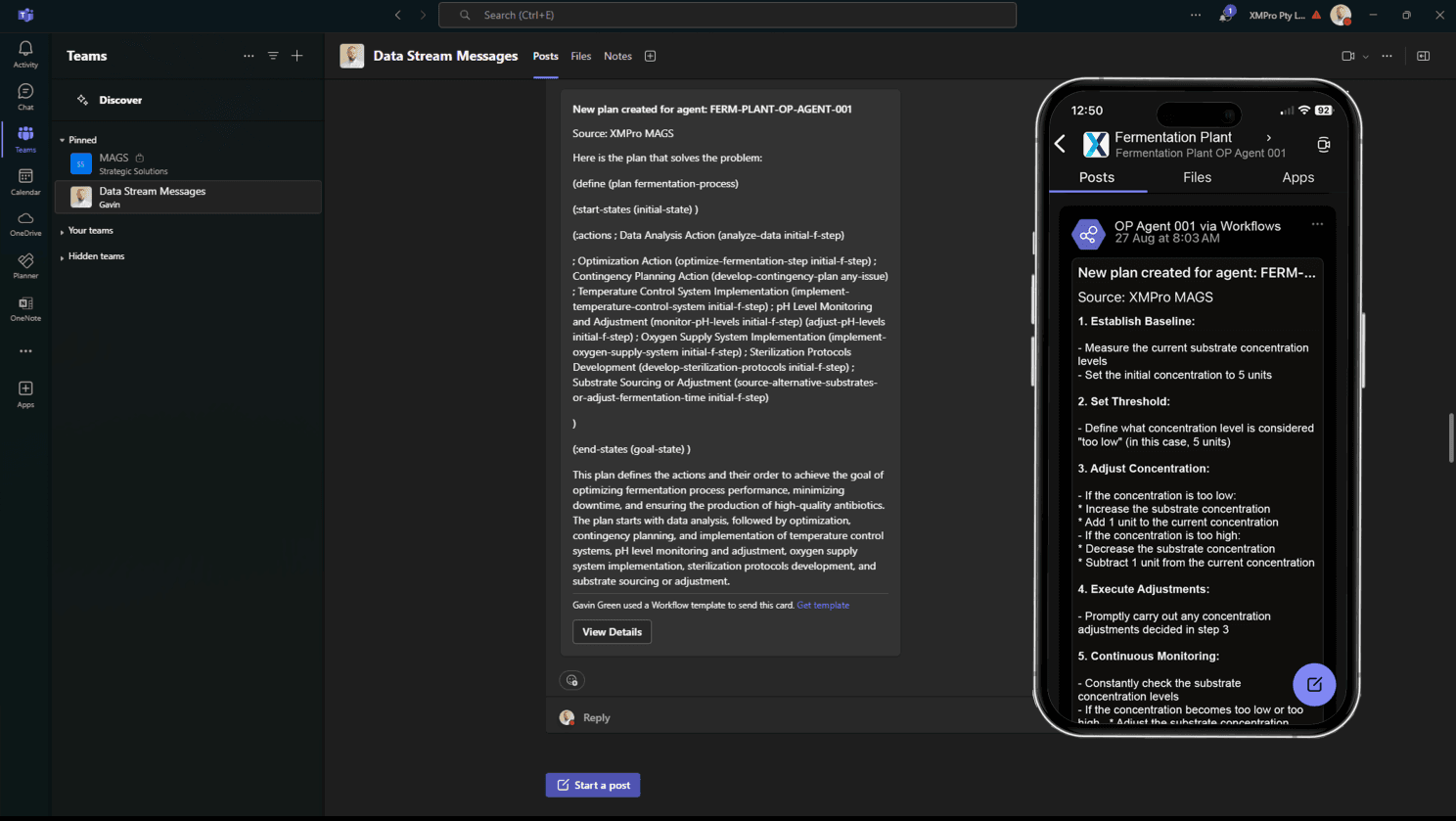1456x821 pixels.
Task: Click the Search input field
Action: [727, 15]
